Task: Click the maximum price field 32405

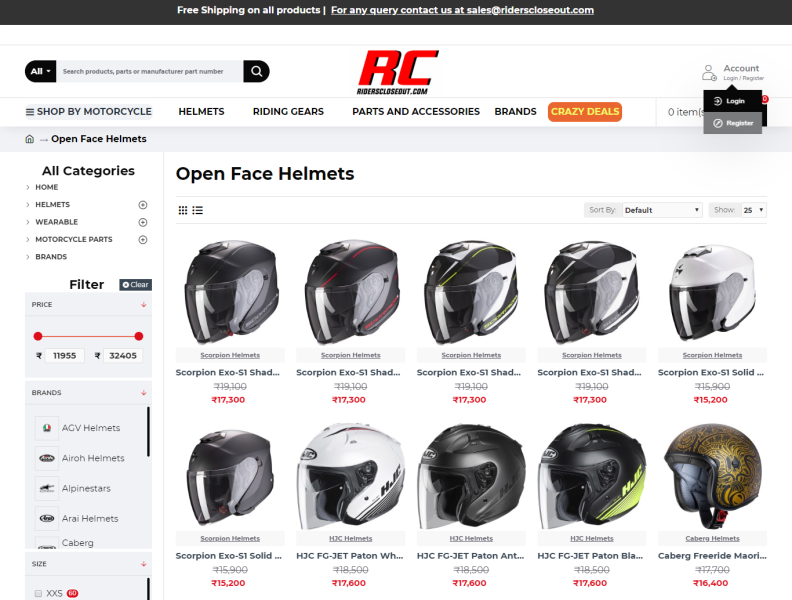Action: pos(123,356)
